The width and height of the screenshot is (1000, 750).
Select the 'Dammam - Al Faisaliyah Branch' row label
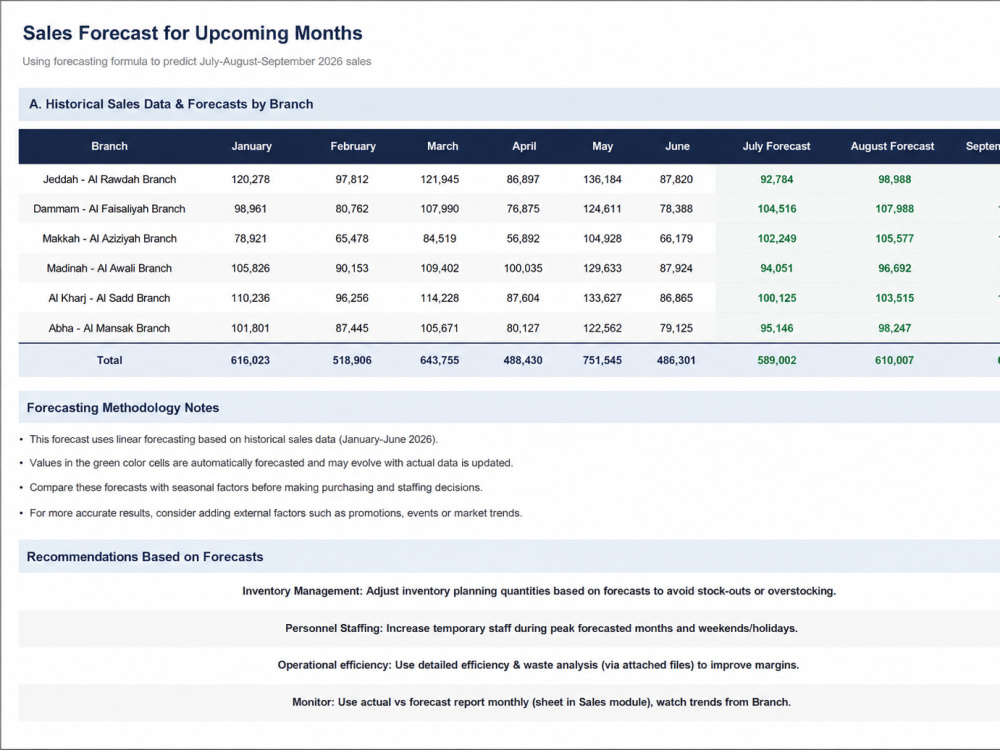(x=109, y=209)
